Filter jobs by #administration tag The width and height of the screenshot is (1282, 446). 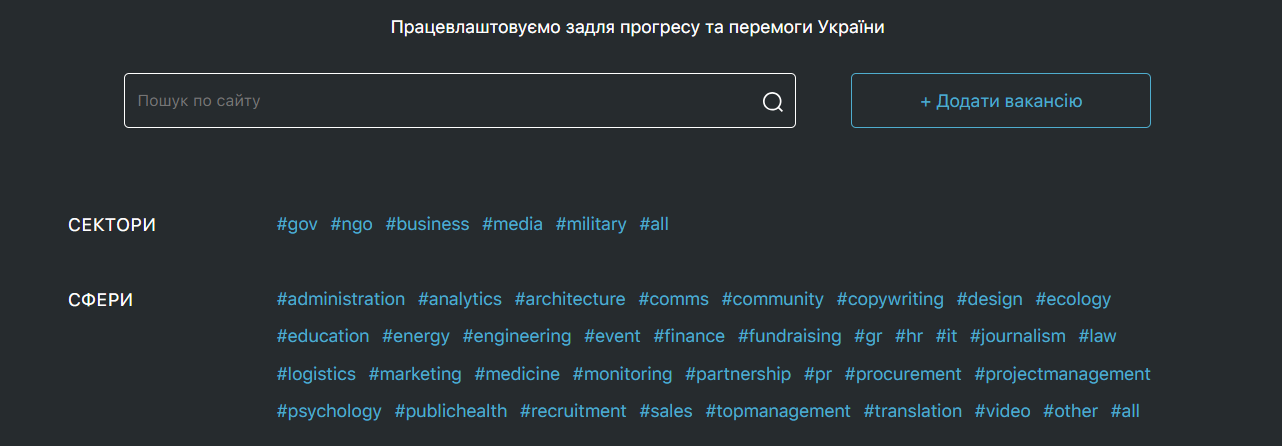341,299
